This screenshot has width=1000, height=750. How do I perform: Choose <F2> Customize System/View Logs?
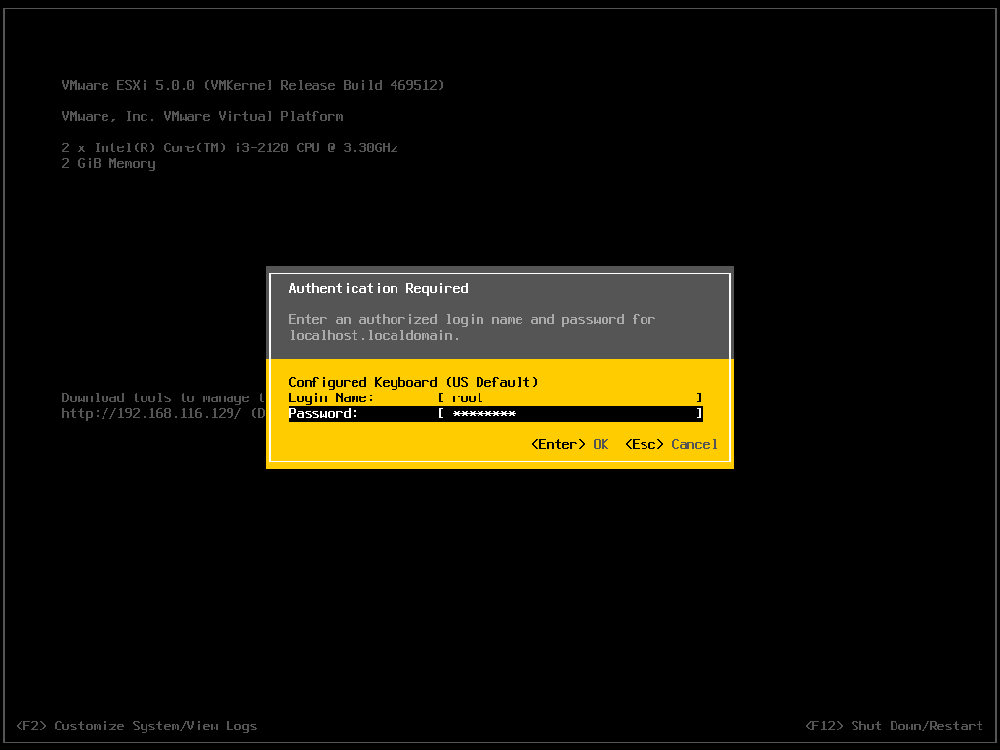[x=136, y=726]
